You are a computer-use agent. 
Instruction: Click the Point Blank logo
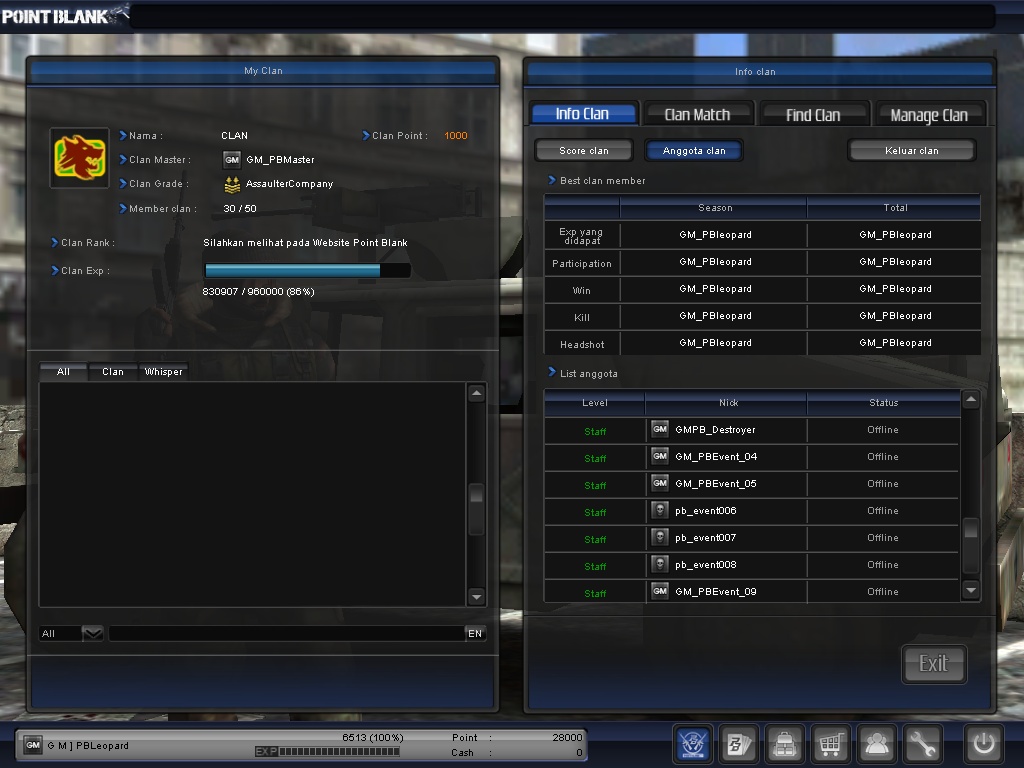point(65,16)
